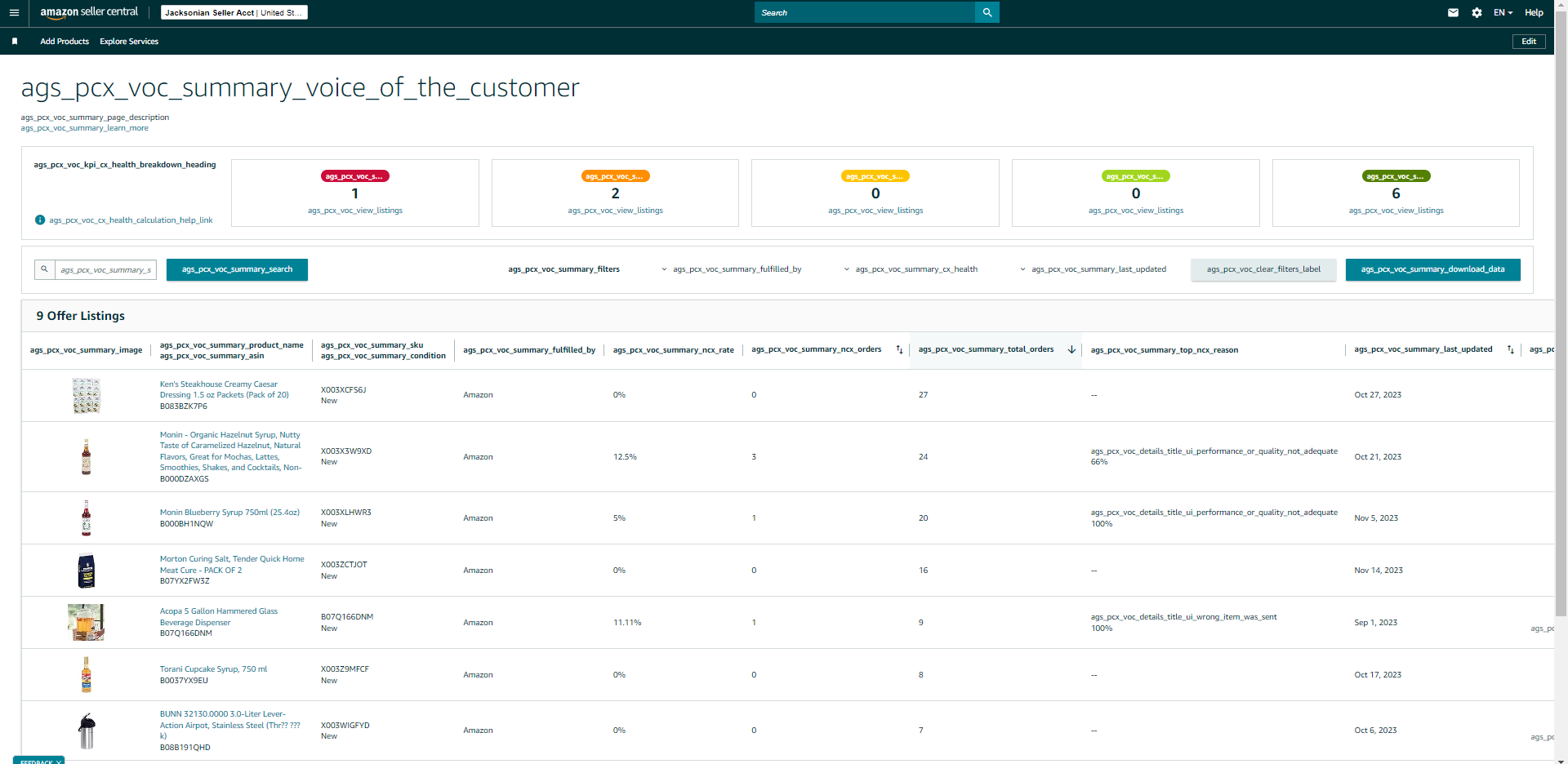Screen dimensions: 1568x764
Task: View listings under the red health badge
Action: click(x=355, y=211)
